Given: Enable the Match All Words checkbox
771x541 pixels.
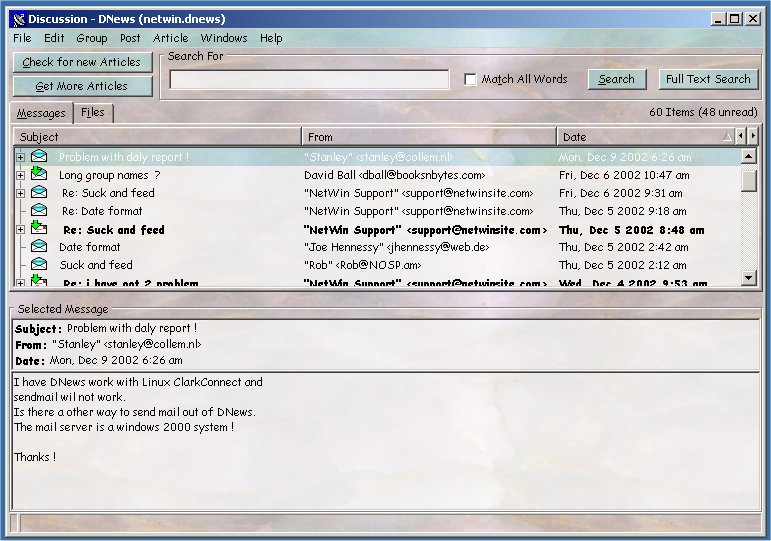Looking at the screenshot, I should [470, 79].
